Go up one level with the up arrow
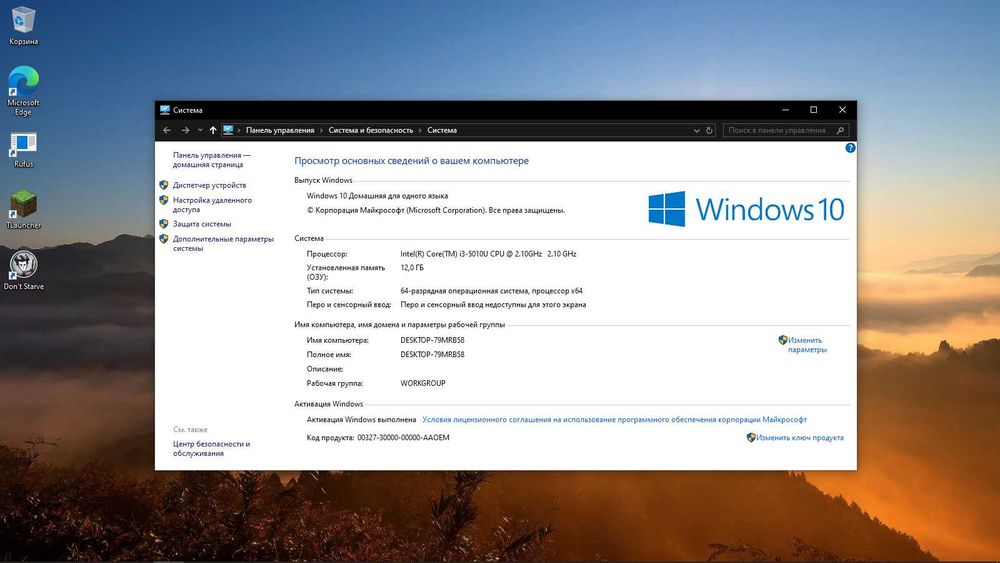Viewport: 1000px width, 563px height. [213, 130]
